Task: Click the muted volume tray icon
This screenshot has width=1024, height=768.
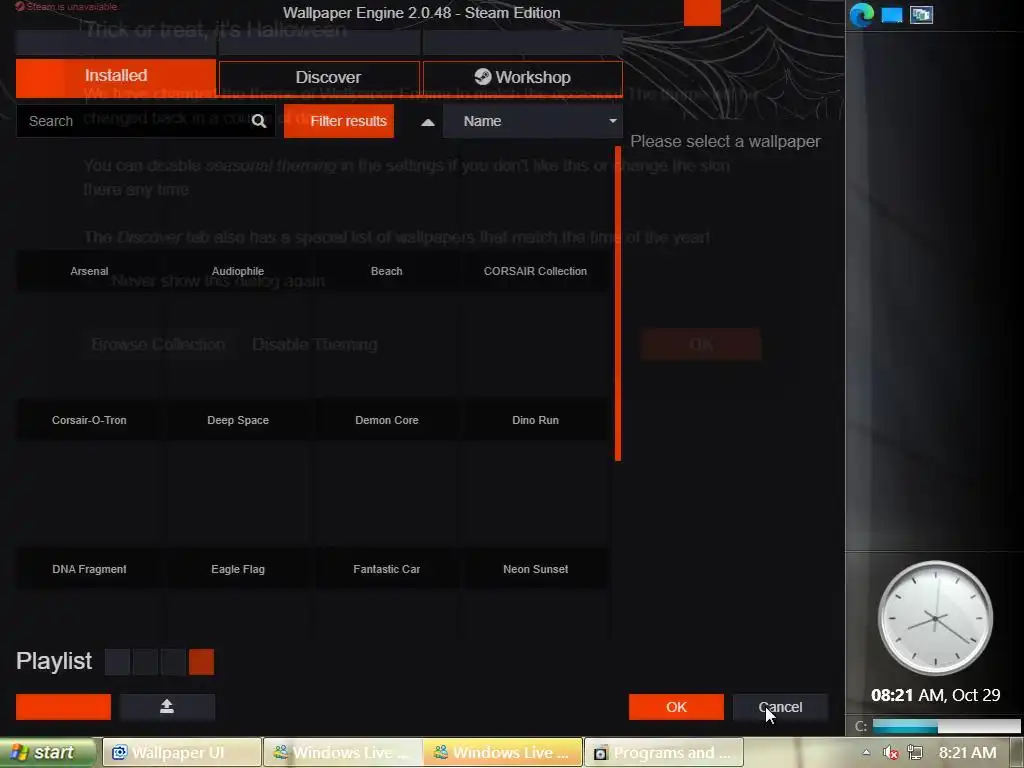Action: pos(891,753)
